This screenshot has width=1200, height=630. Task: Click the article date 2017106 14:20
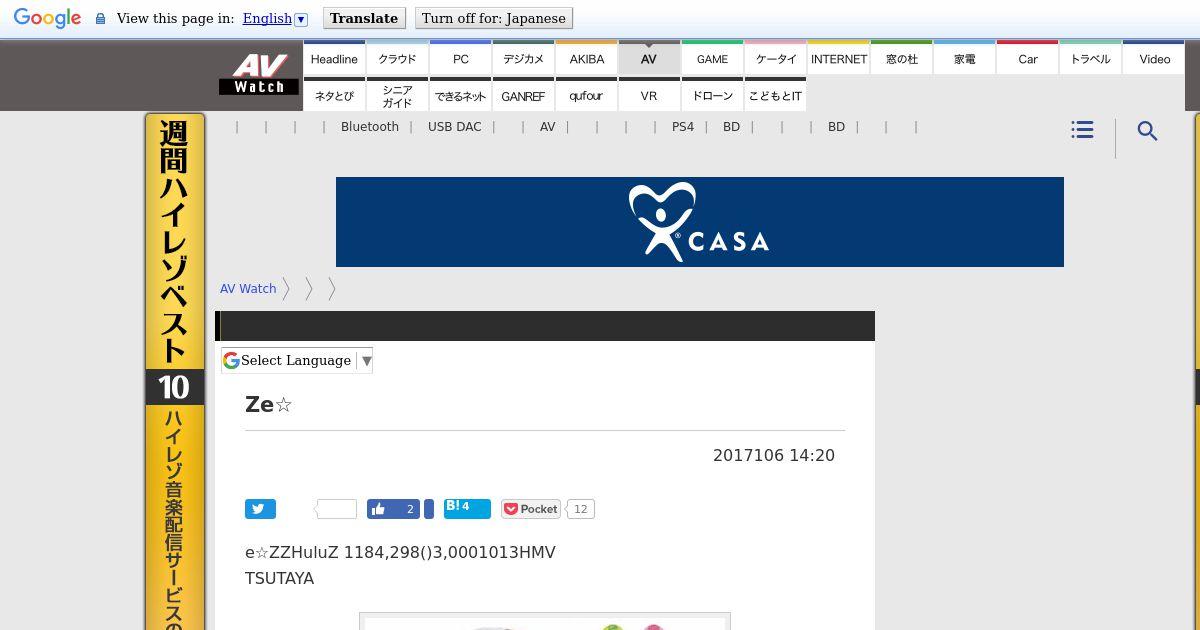pyautogui.click(x=774, y=455)
